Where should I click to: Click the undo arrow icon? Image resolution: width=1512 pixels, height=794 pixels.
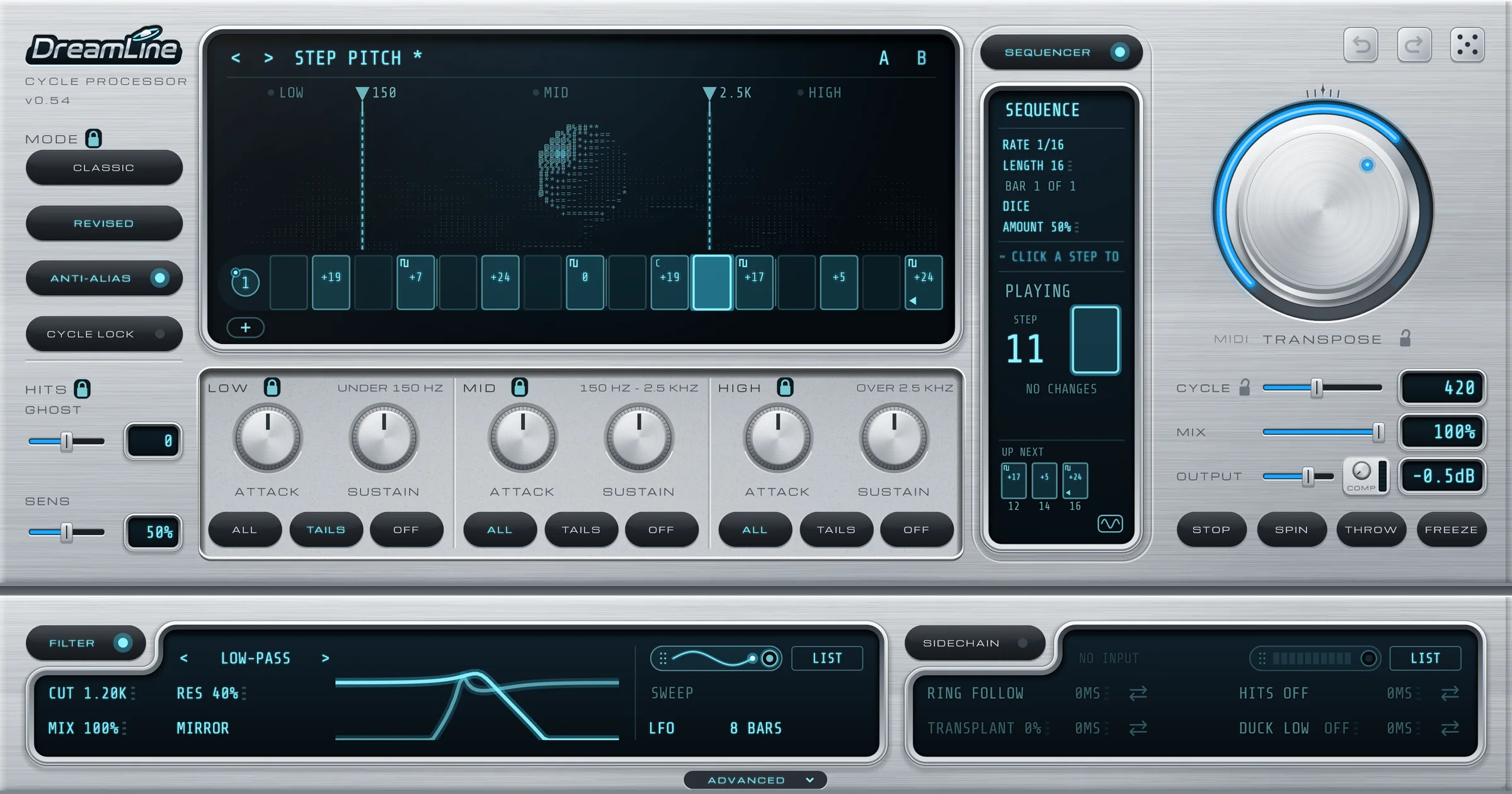[1361, 45]
